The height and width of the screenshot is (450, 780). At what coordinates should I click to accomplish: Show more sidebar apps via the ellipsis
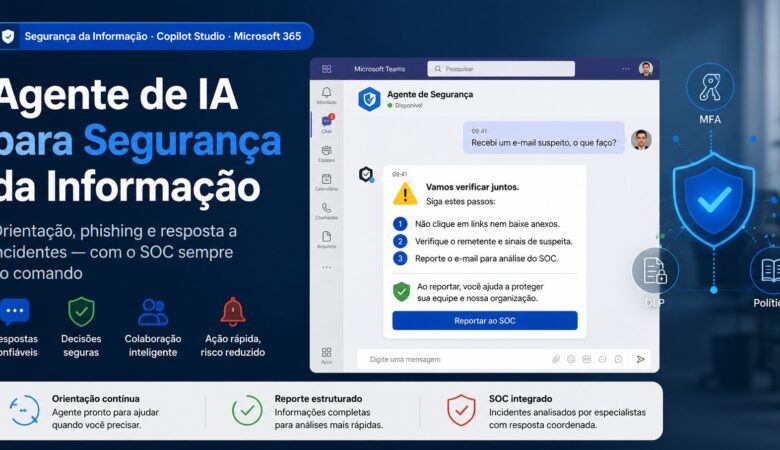[326, 268]
